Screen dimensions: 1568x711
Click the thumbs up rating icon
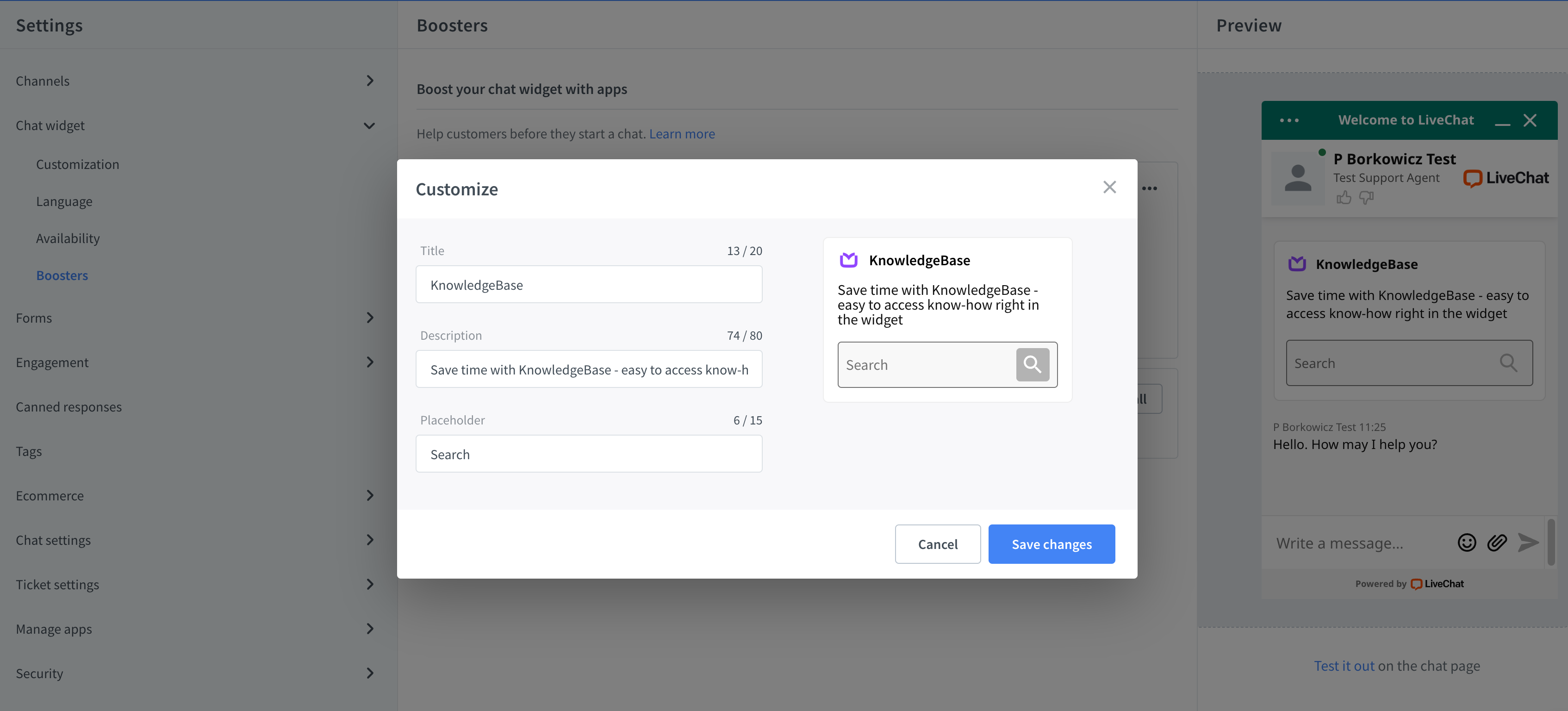click(1344, 197)
